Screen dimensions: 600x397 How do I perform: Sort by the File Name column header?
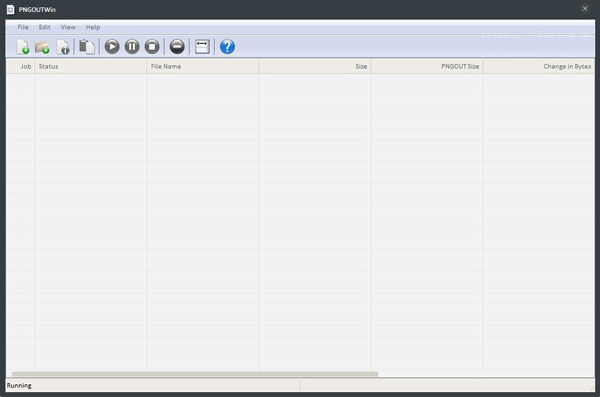coord(203,66)
